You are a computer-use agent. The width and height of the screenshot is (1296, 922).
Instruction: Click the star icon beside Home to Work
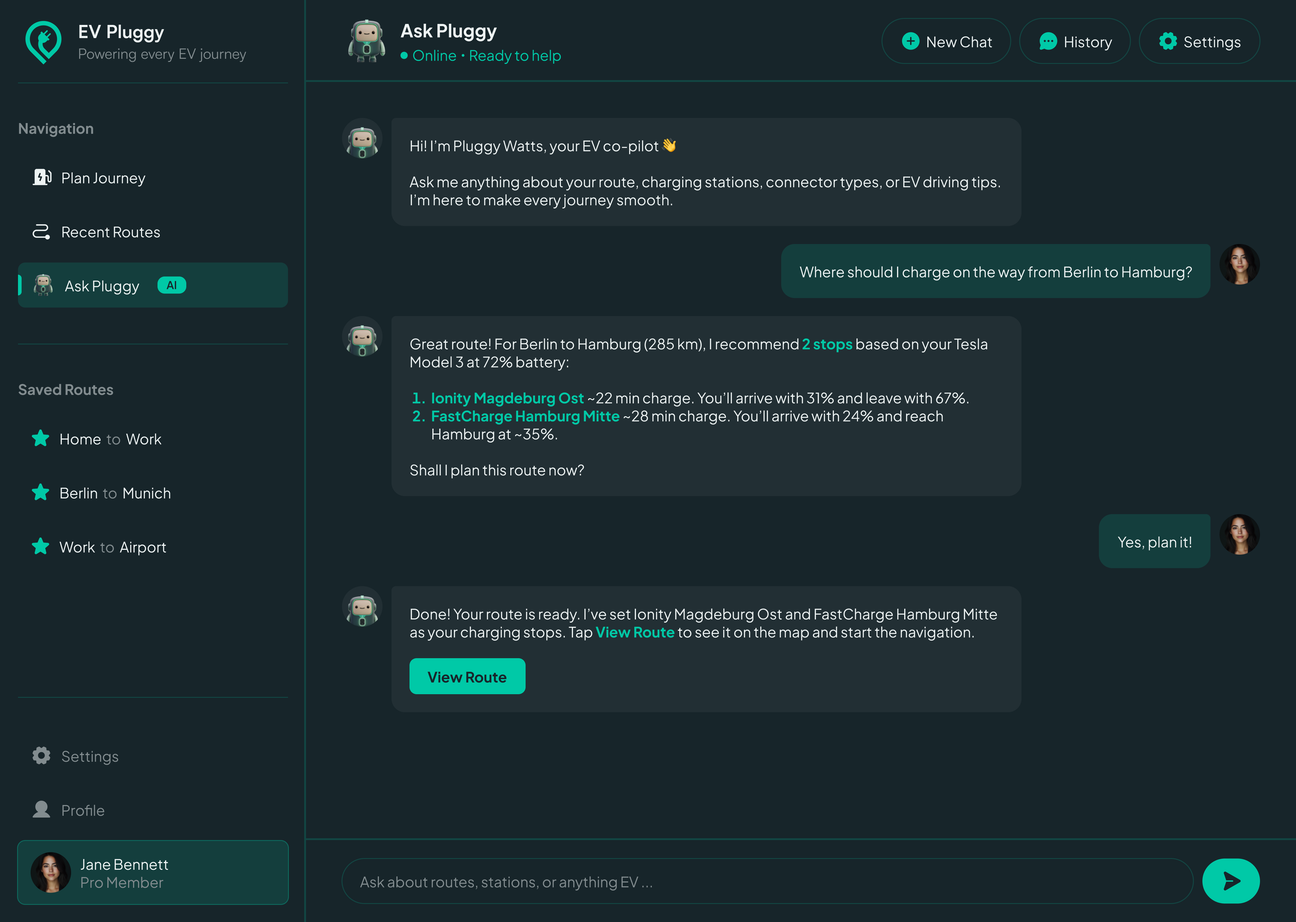(x=40, y=438)
